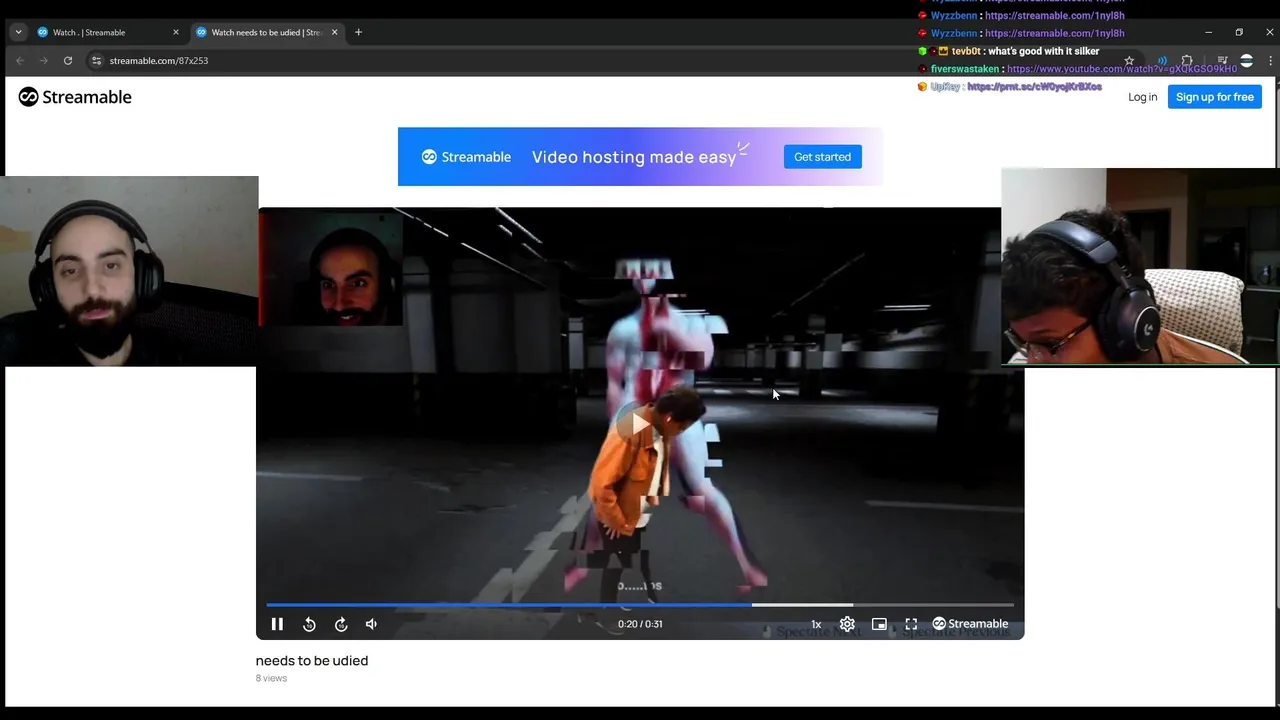Click the large play overlay in video center
Screen dimensions: 1280x720
(x=640, y=423)
